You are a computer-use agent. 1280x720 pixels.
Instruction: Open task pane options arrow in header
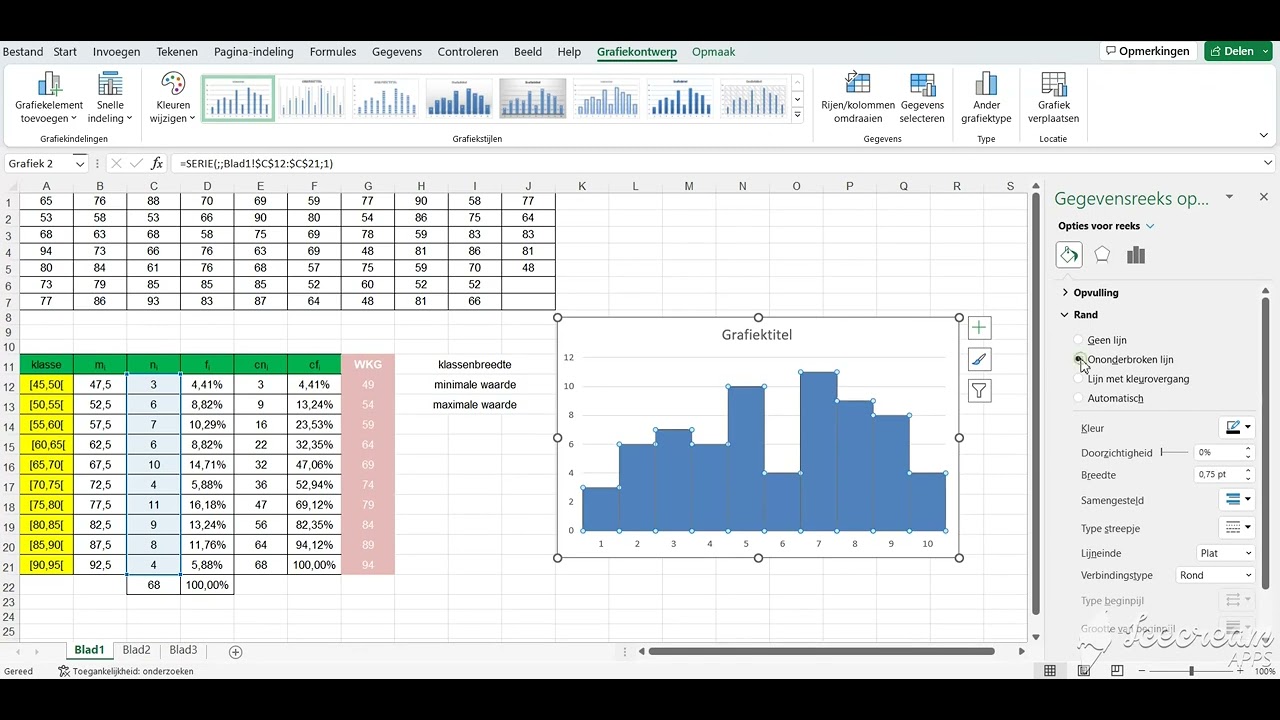tap(1229, 197)
